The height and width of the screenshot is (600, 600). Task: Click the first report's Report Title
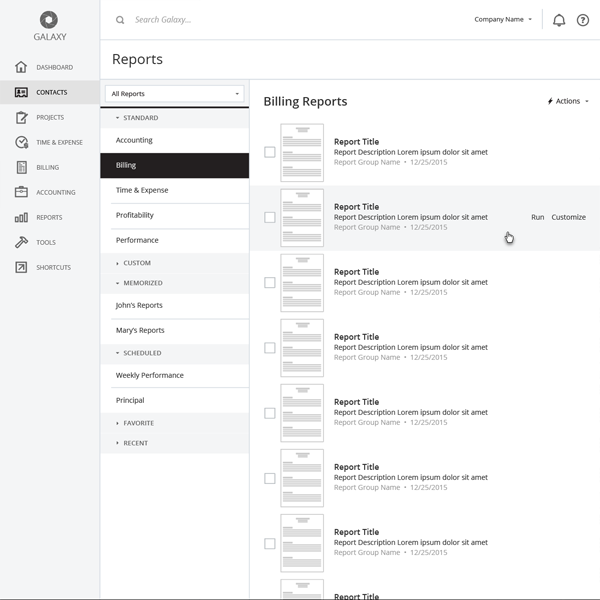356,142
